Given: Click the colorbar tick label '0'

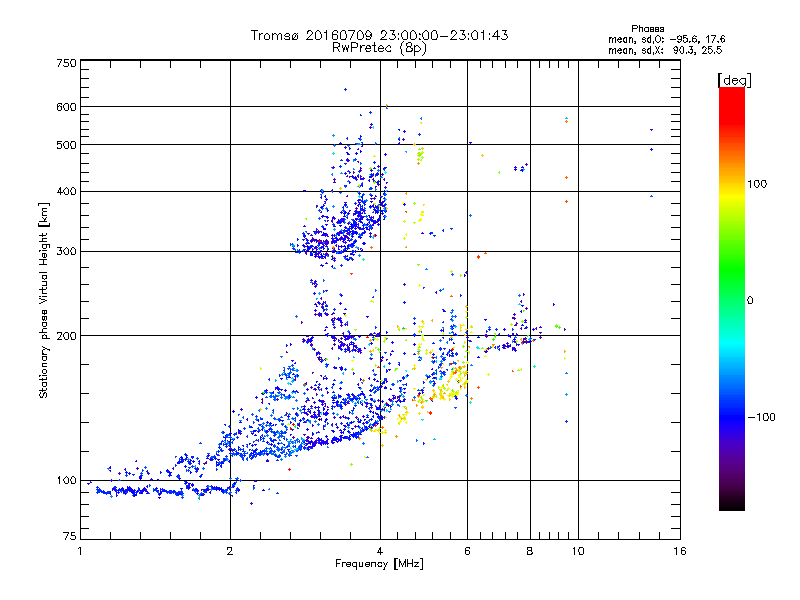Looking at the screenshot, I should pyautogui.click(x=750, y=301).
